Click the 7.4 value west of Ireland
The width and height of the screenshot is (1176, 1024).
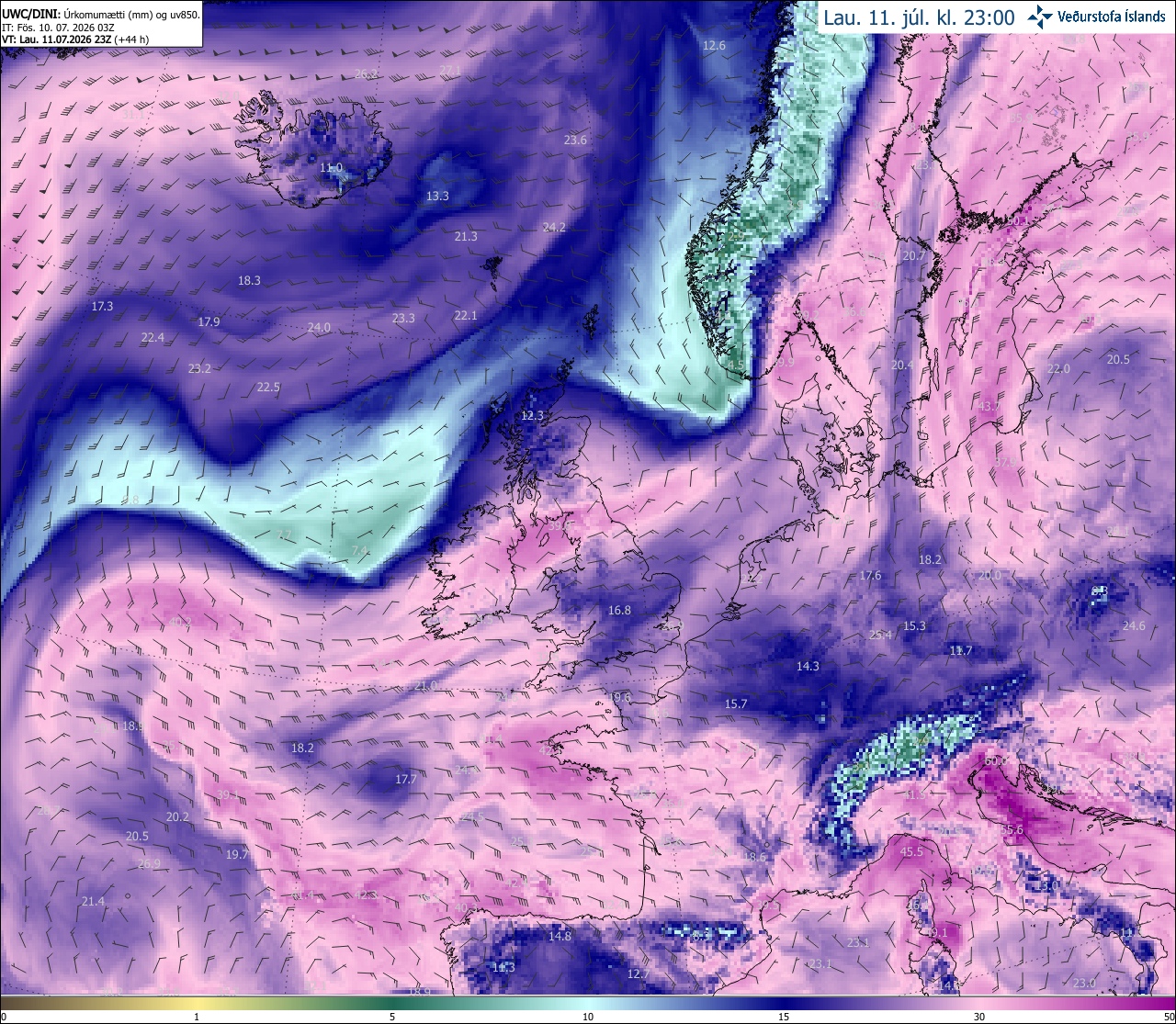pyautogui.click(x=359, y=551)
